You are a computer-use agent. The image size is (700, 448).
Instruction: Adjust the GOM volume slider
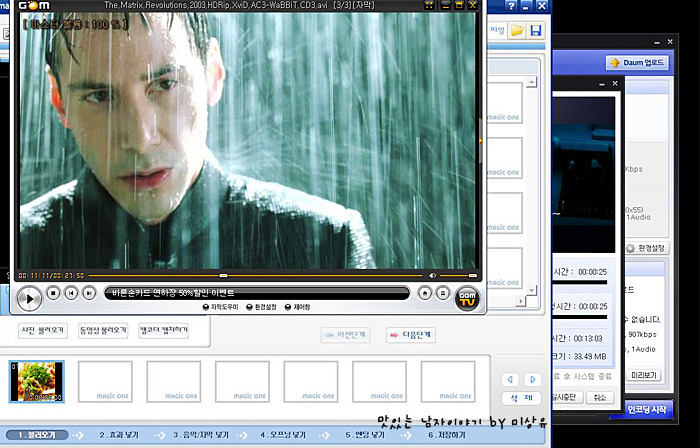(x=458, y=276)
